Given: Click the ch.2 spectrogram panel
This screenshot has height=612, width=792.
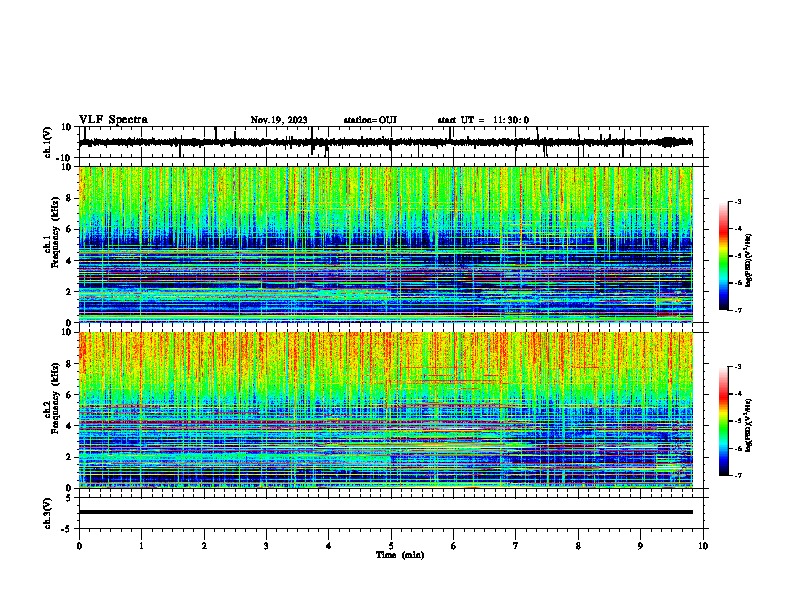Looking at the screenshot, I should [x=386, y=410].
